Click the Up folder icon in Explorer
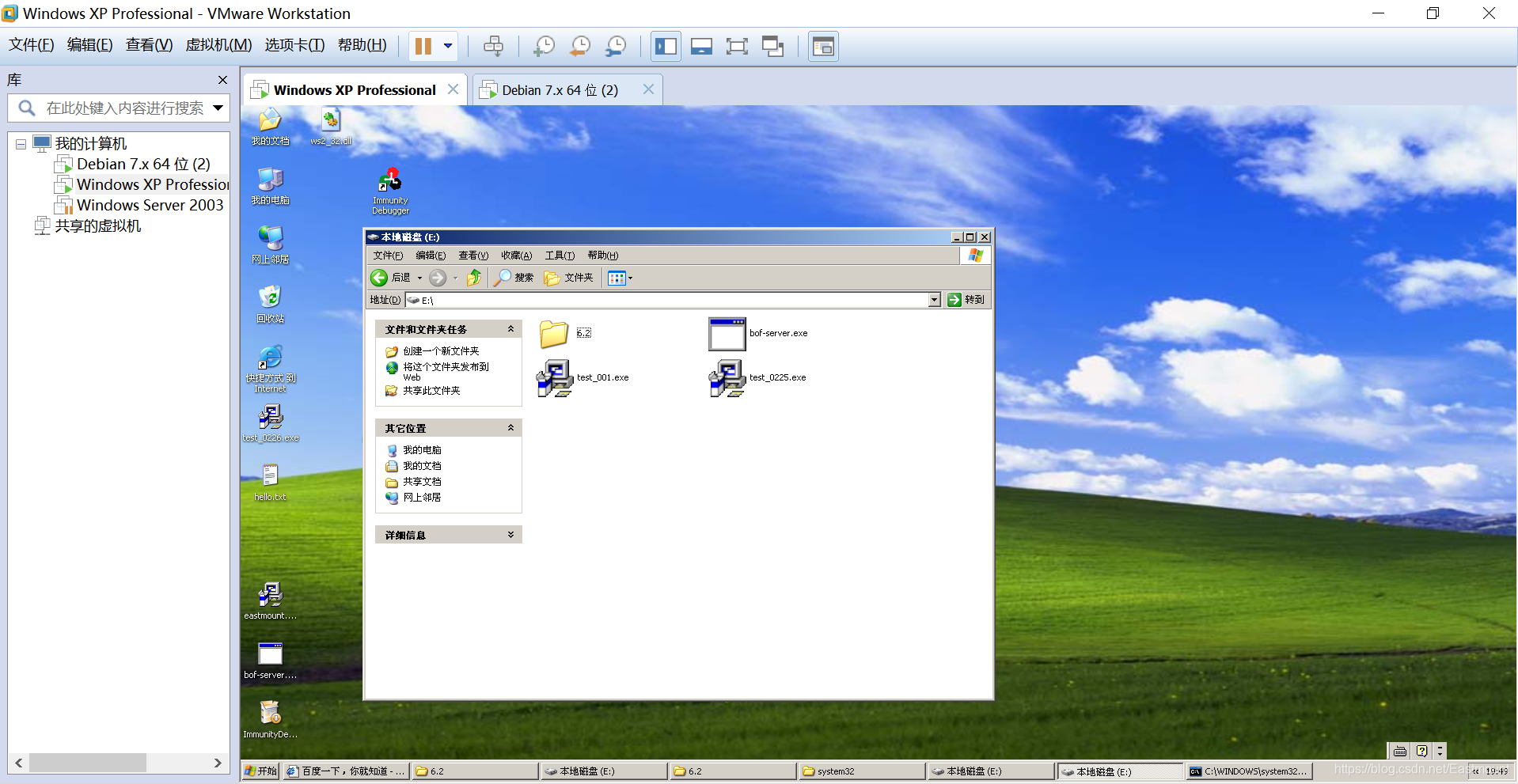 coord(473,278)
